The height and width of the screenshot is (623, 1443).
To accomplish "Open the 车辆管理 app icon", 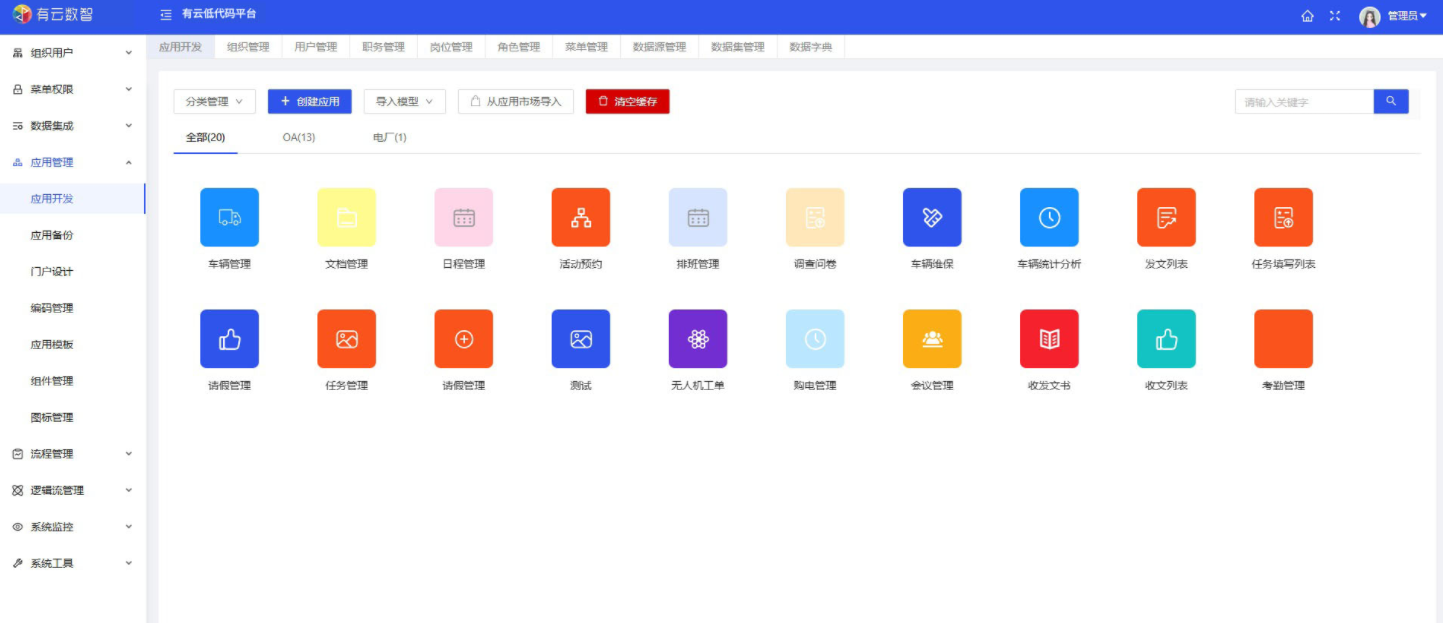I will click(x=229, y=217).
